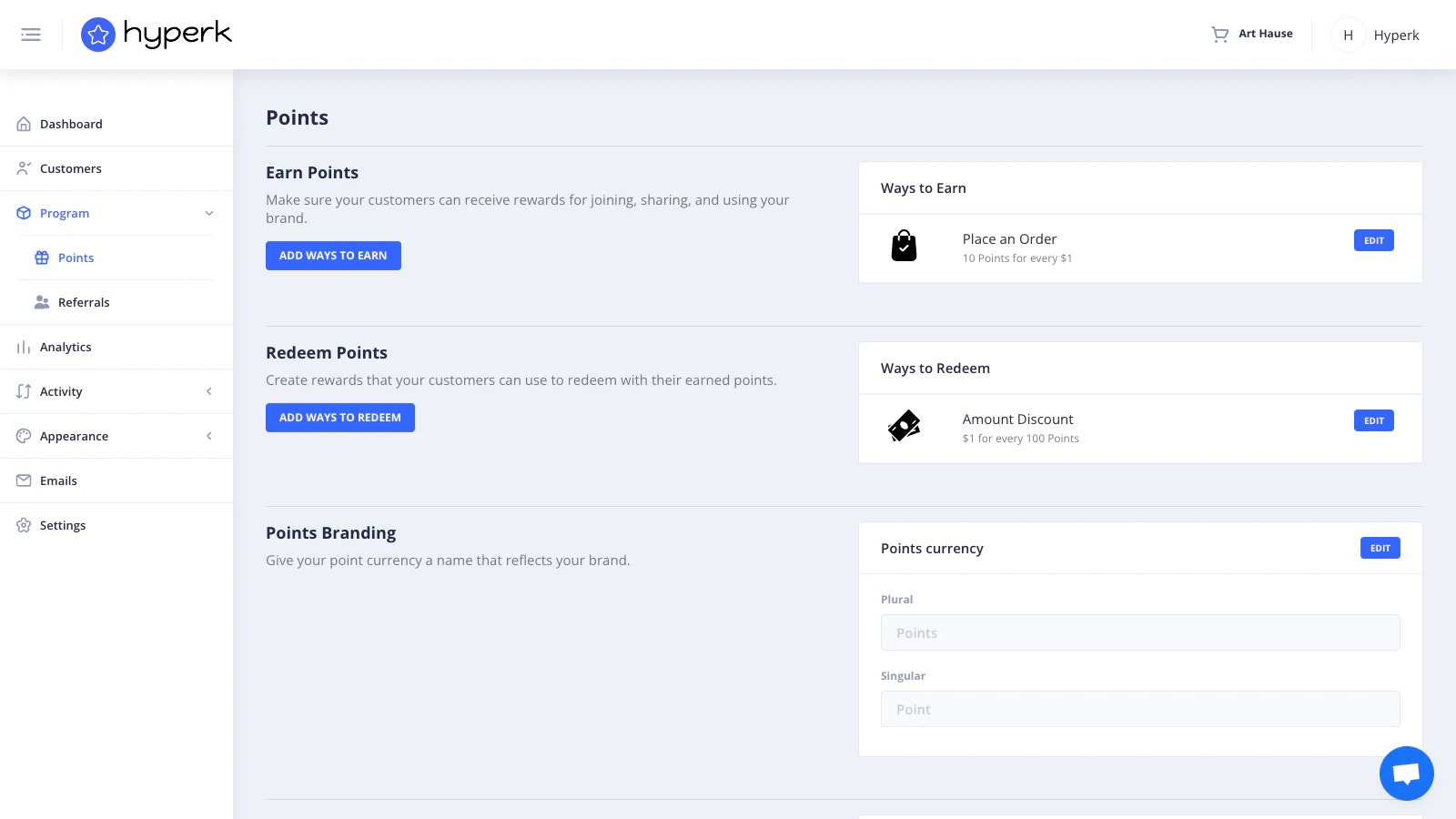This screenshot has width=1456, height=819.
Task: Click the Ways to Redeem heading
Action: 935,369
